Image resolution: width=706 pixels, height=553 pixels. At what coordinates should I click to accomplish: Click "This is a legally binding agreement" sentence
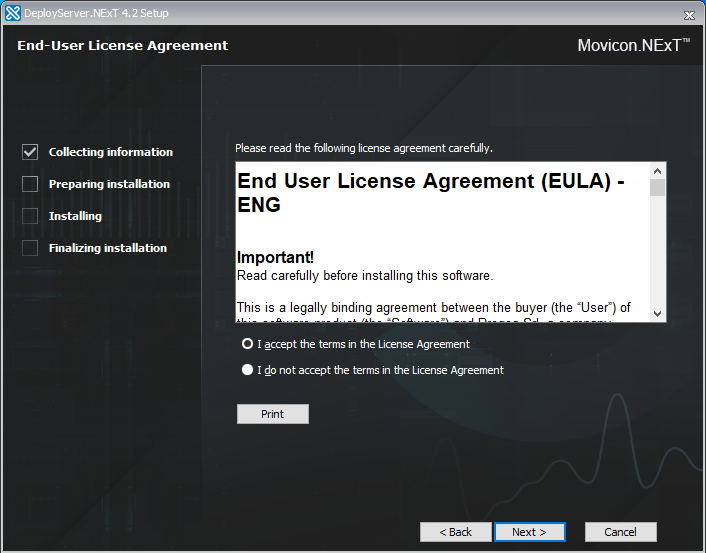(434, 308)
